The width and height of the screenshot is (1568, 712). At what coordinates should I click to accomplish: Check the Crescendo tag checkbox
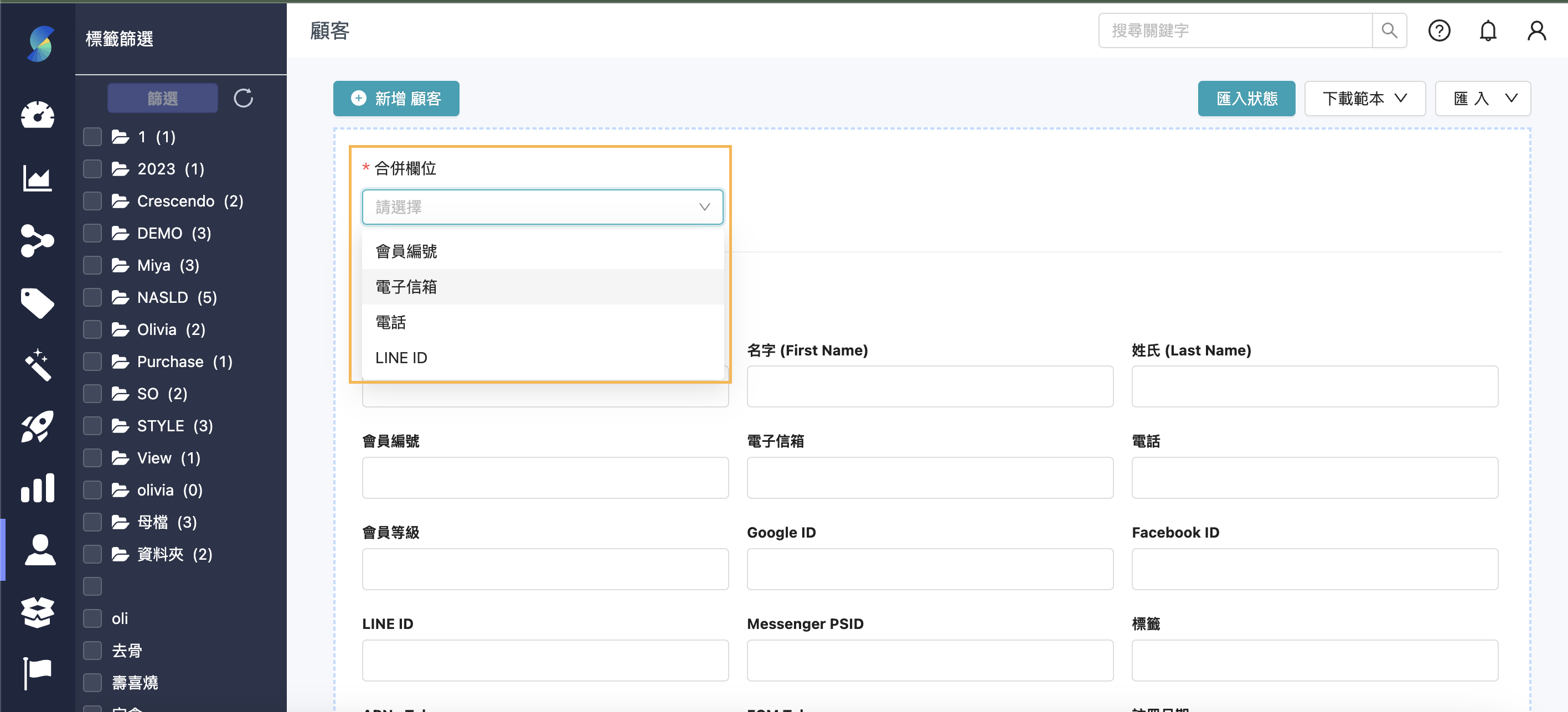pyautogui.click(x=92, y=201)
